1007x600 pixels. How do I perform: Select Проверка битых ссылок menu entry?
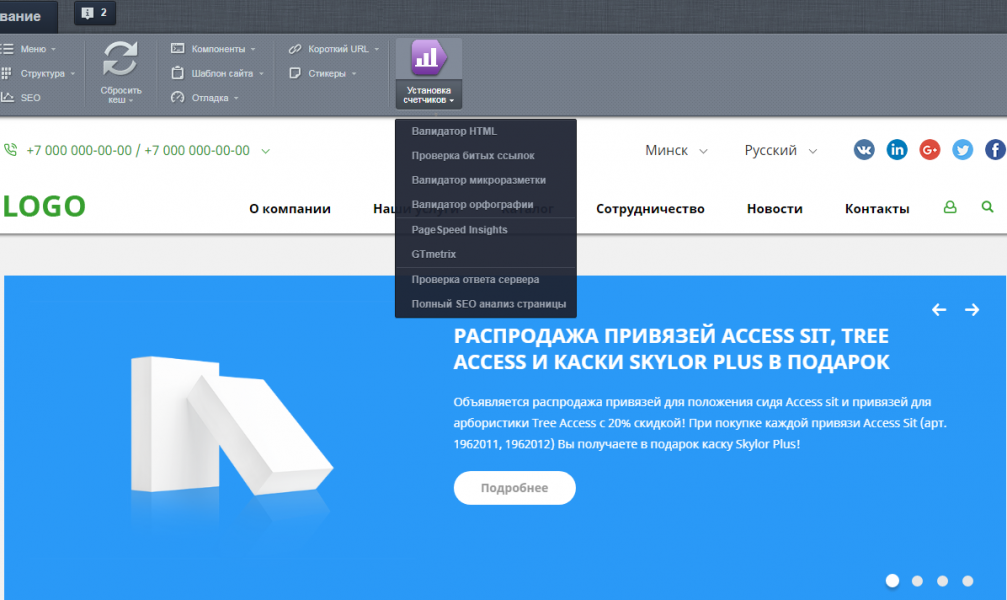coord(486,155)
